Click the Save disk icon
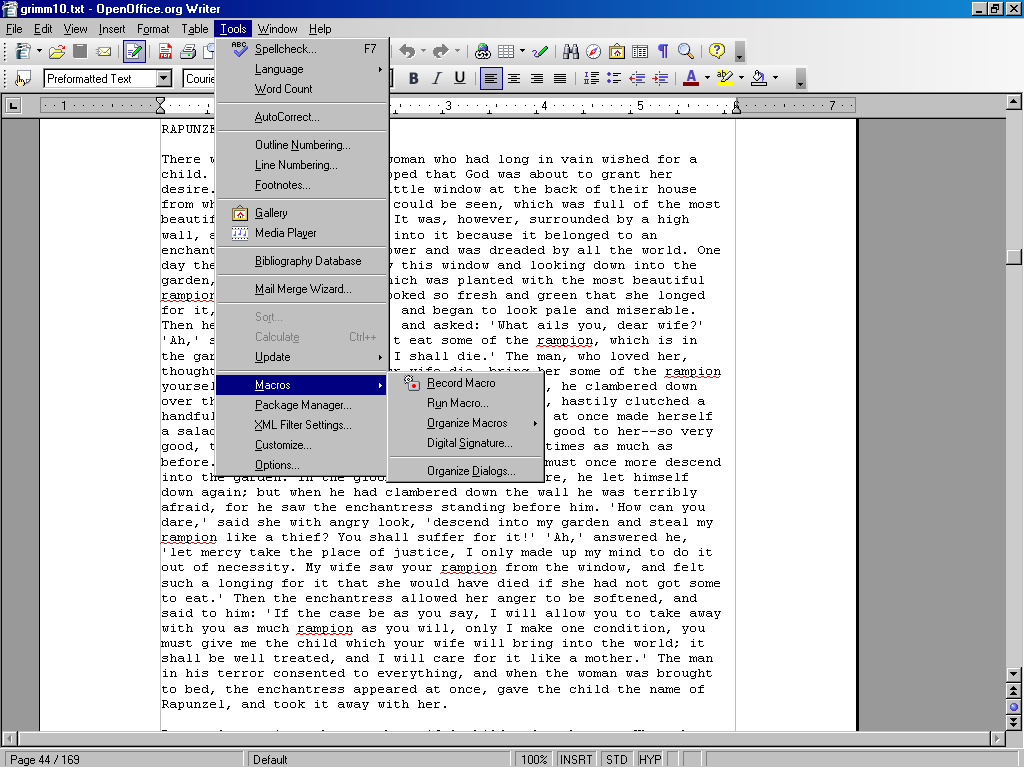Image resolution: width=1024 pixels, height=768 pixels. pyautogui.click(x=80, y=51)
